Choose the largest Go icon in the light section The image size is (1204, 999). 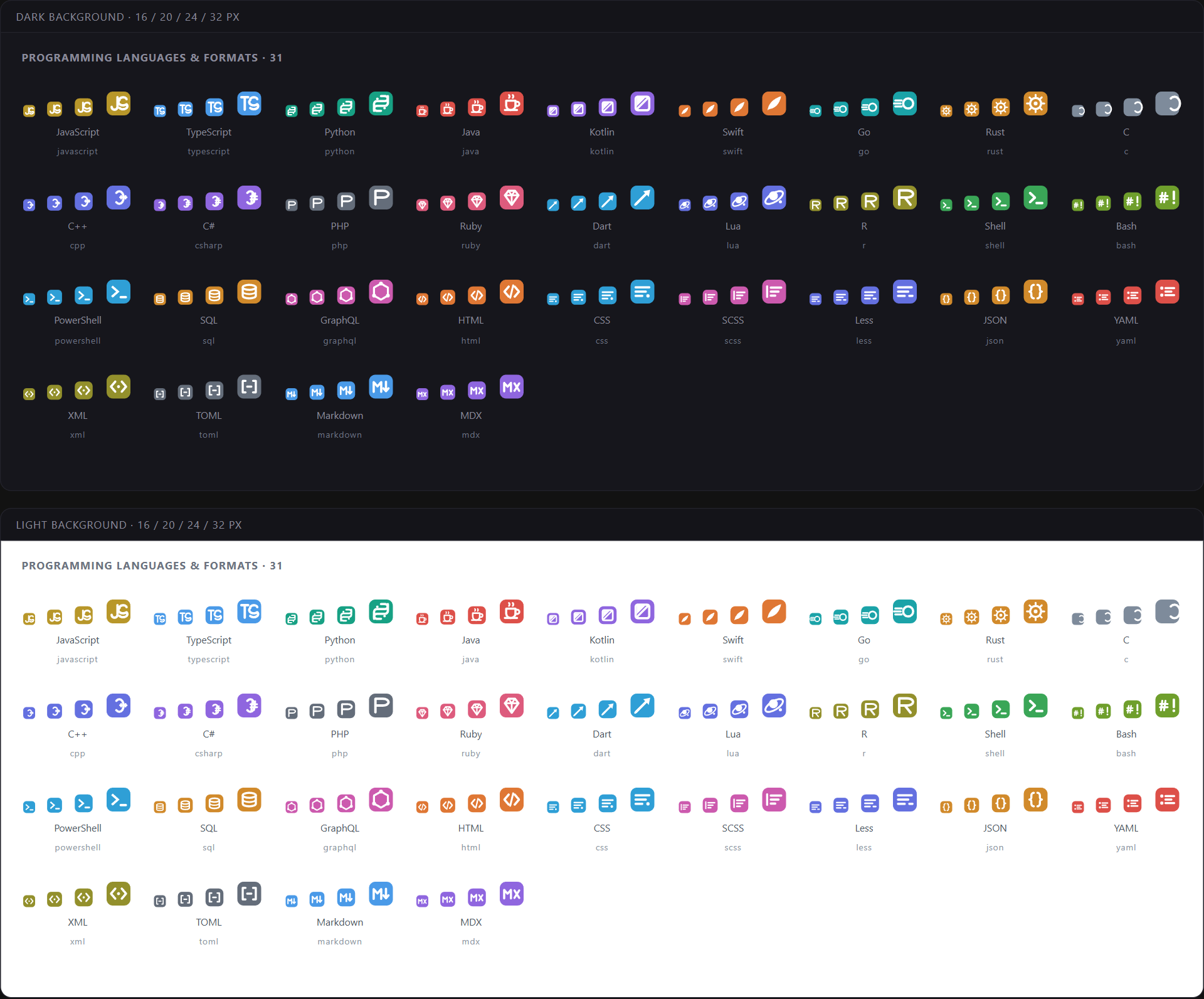(x=905, y=611)
